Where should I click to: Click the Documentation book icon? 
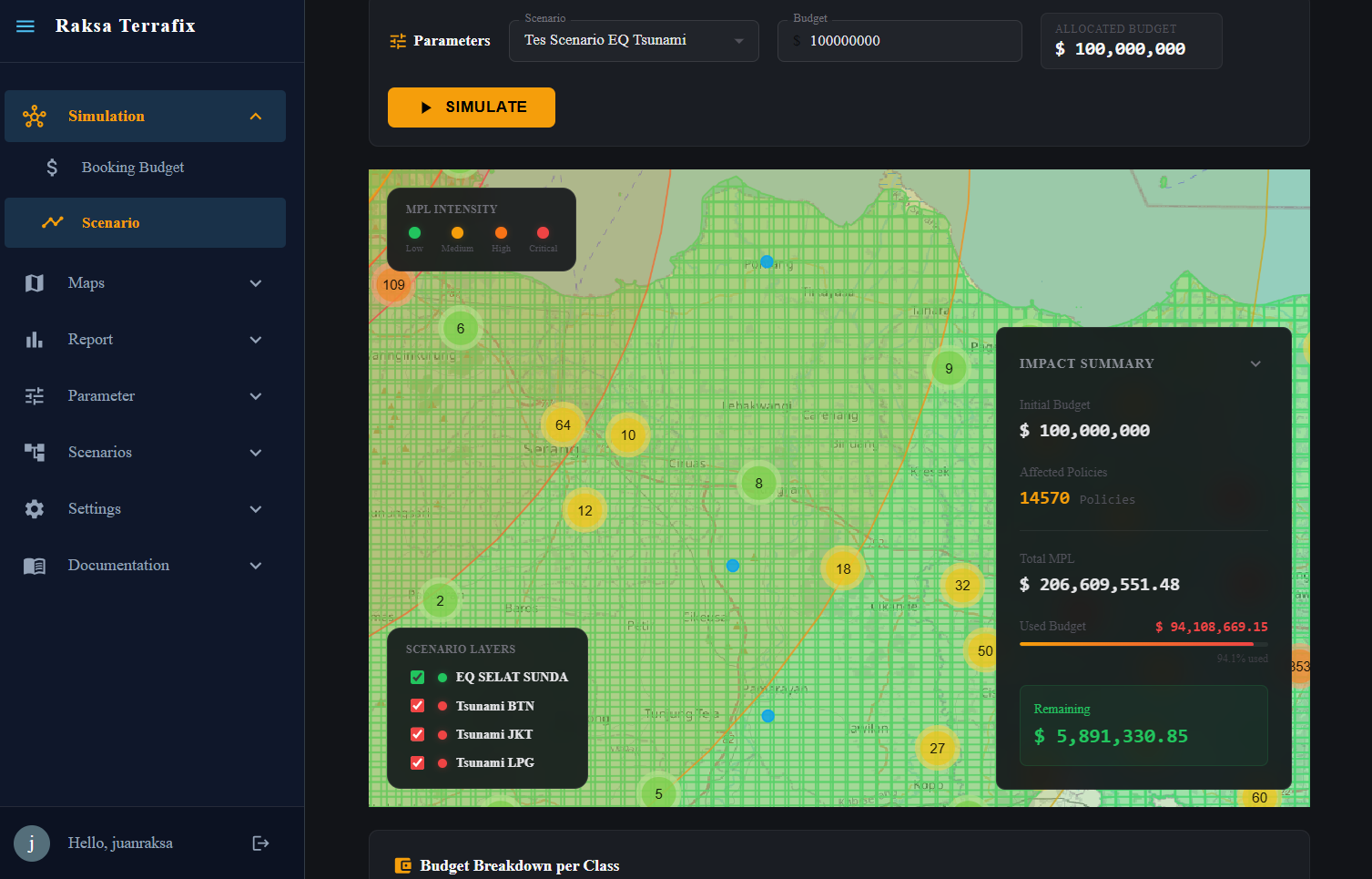coord(35,566)
